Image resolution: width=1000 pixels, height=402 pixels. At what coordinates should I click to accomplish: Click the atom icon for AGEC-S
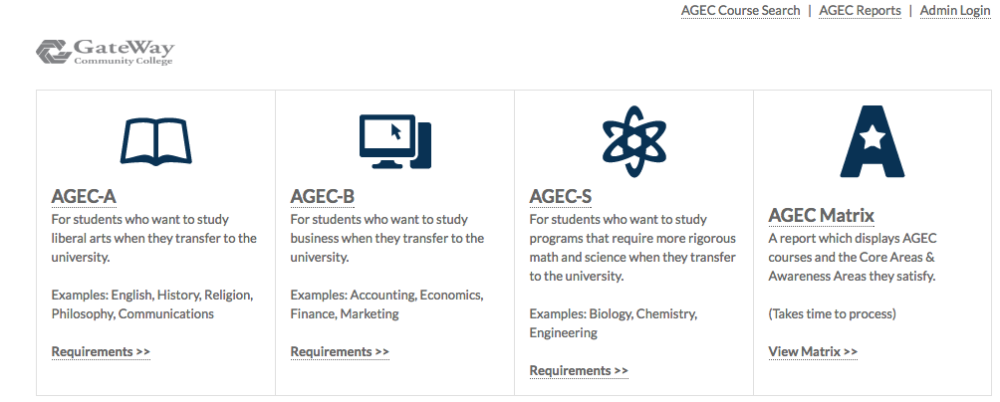coord(634,141)
